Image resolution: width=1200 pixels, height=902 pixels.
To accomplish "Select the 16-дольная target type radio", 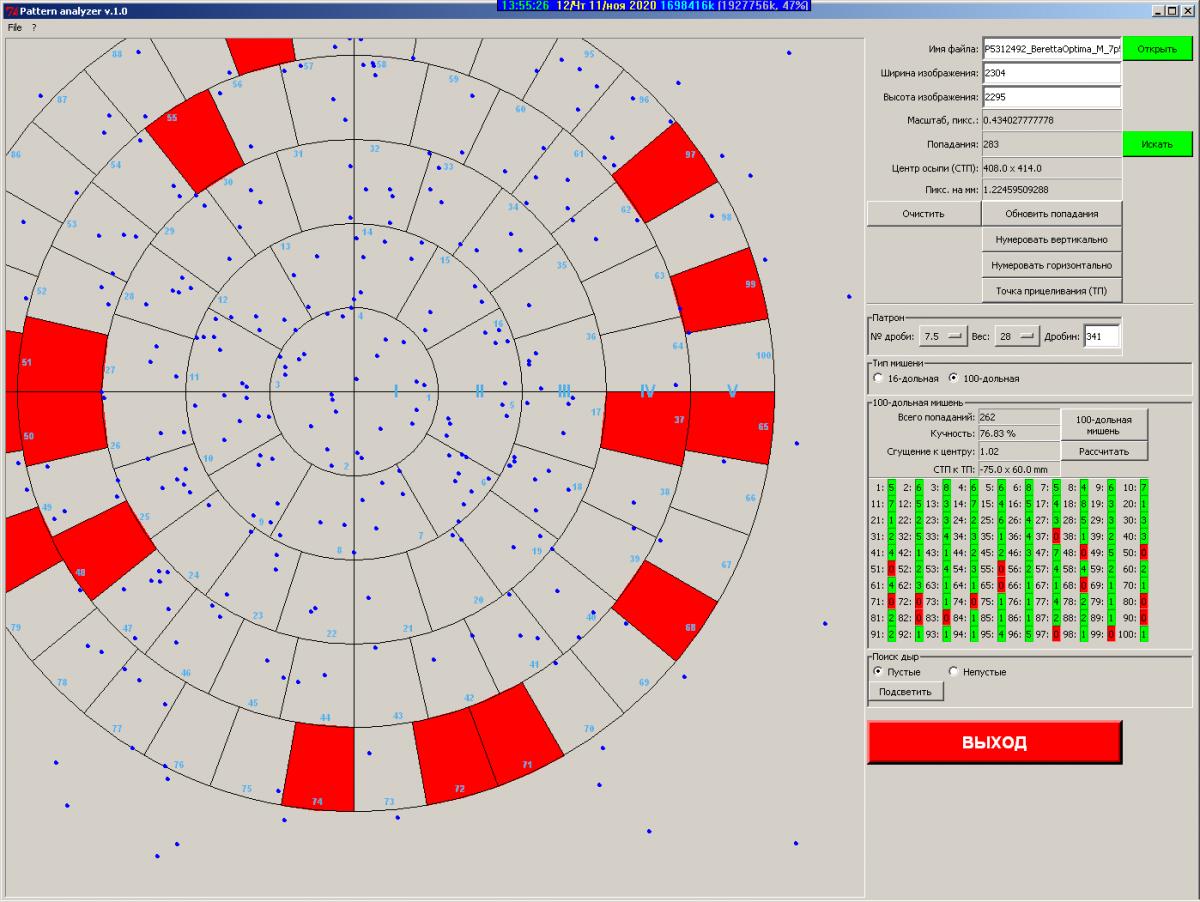I will [879, 379].
